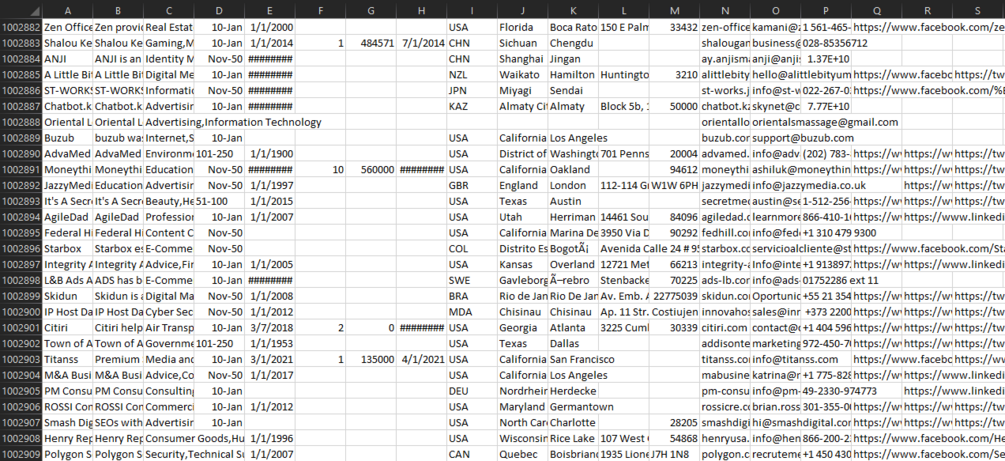This screenshot has width=1005, height=461.
Task: Click funding value 560000
Action: point(371,170)
